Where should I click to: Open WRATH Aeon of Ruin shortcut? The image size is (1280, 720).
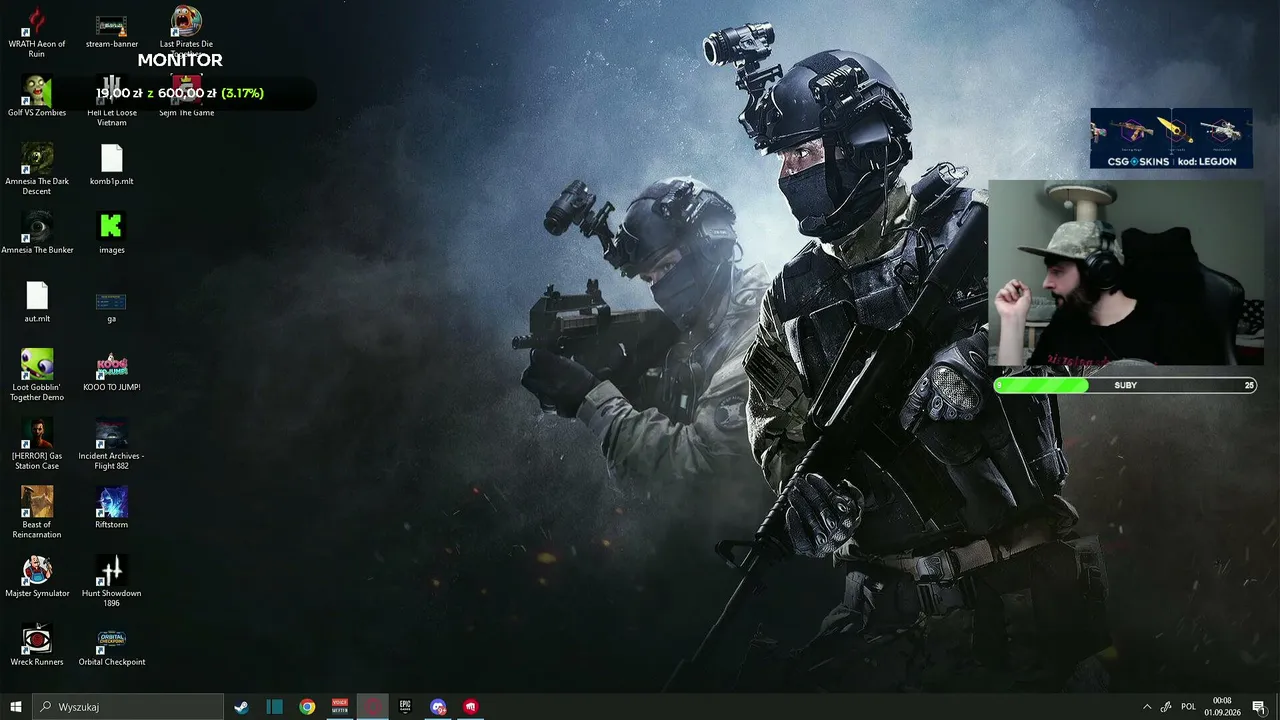37,32
